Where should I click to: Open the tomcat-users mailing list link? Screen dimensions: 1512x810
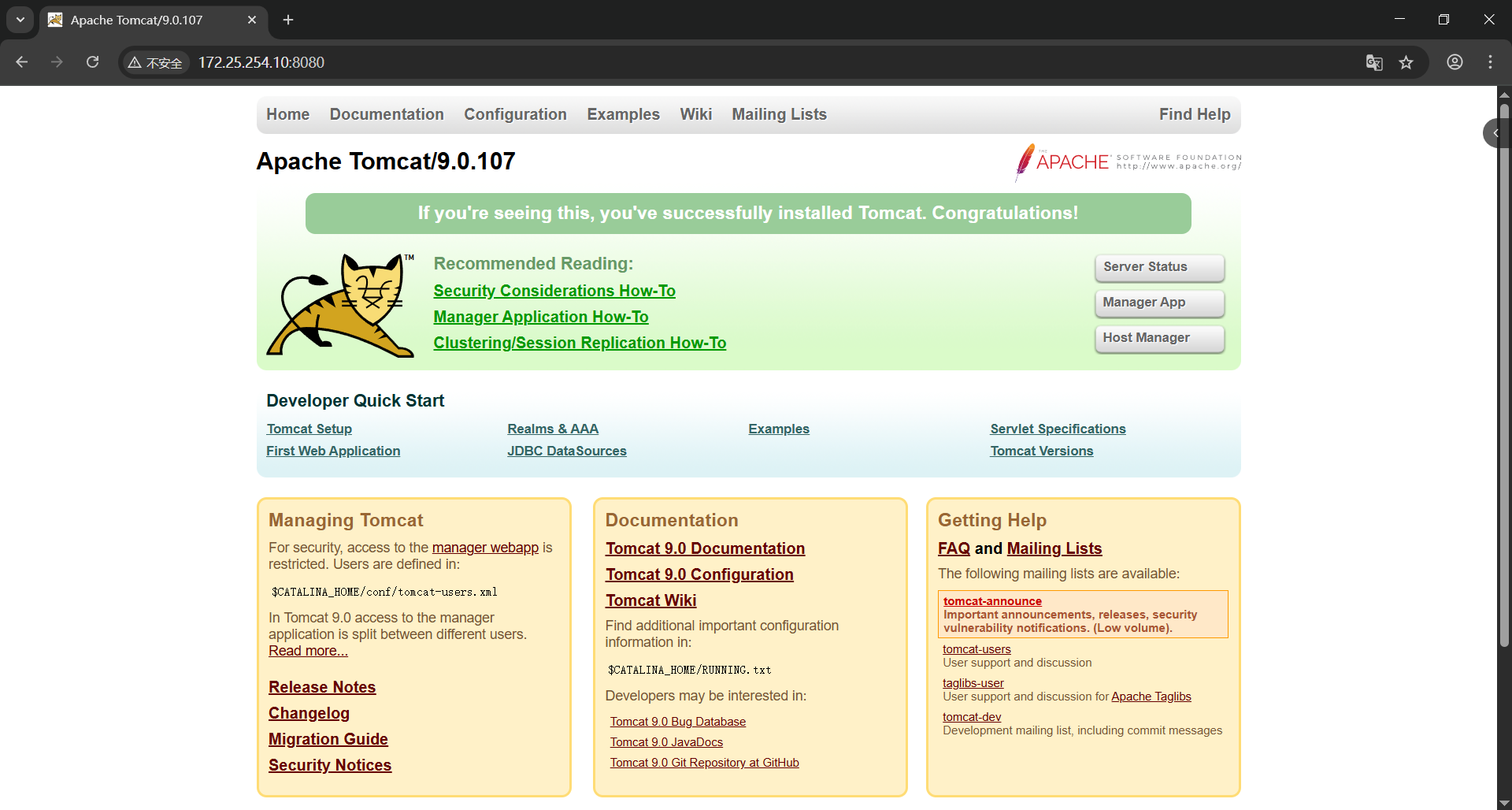[976, 649]
